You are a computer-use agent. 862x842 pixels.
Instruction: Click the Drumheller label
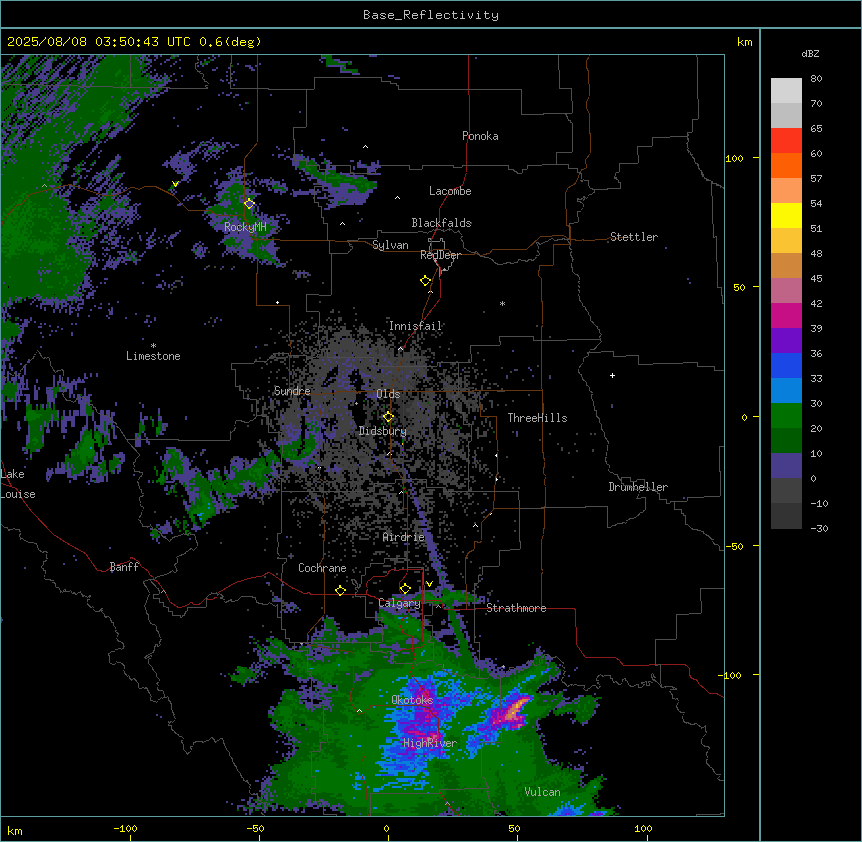pos(638,487)
